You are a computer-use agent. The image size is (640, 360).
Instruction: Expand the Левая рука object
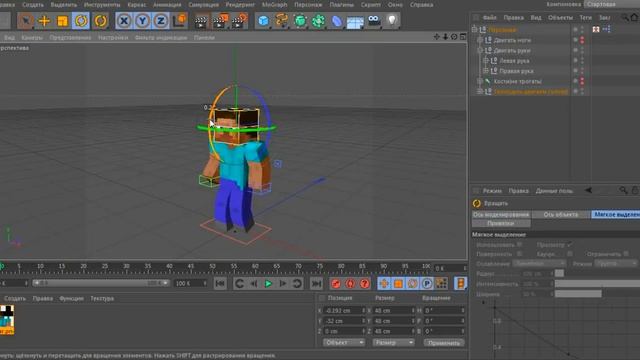tap(486, 60)
